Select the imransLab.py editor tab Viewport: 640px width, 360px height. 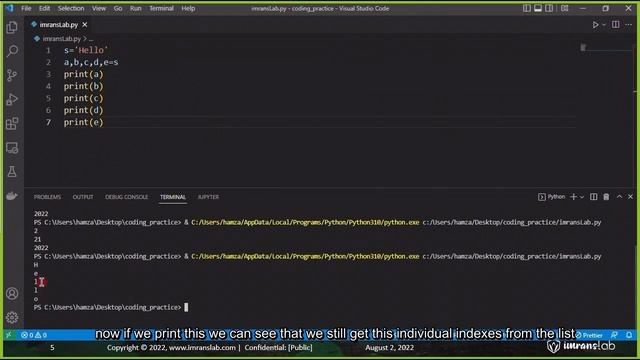pos(59,25)
